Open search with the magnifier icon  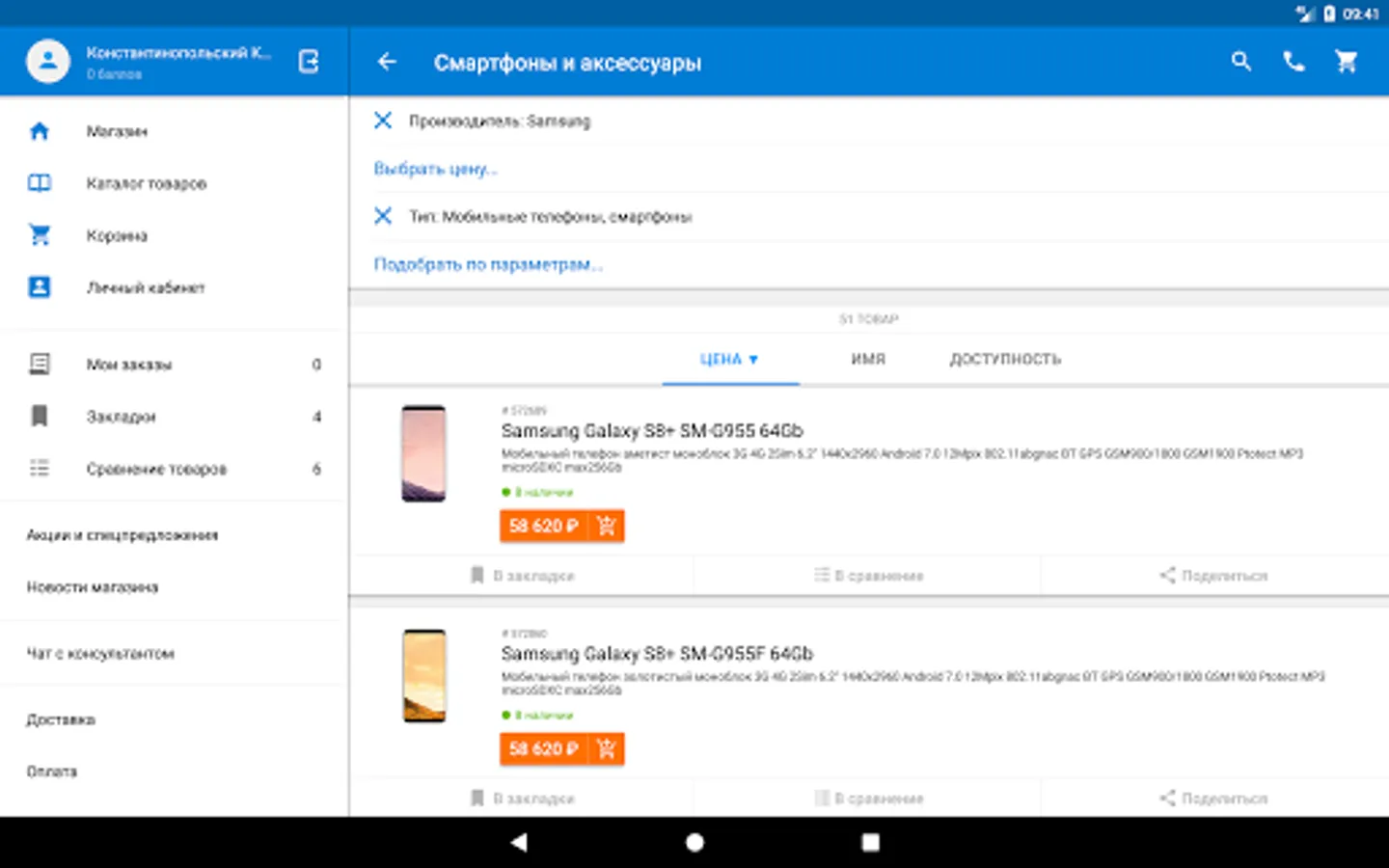[1241, 62]
